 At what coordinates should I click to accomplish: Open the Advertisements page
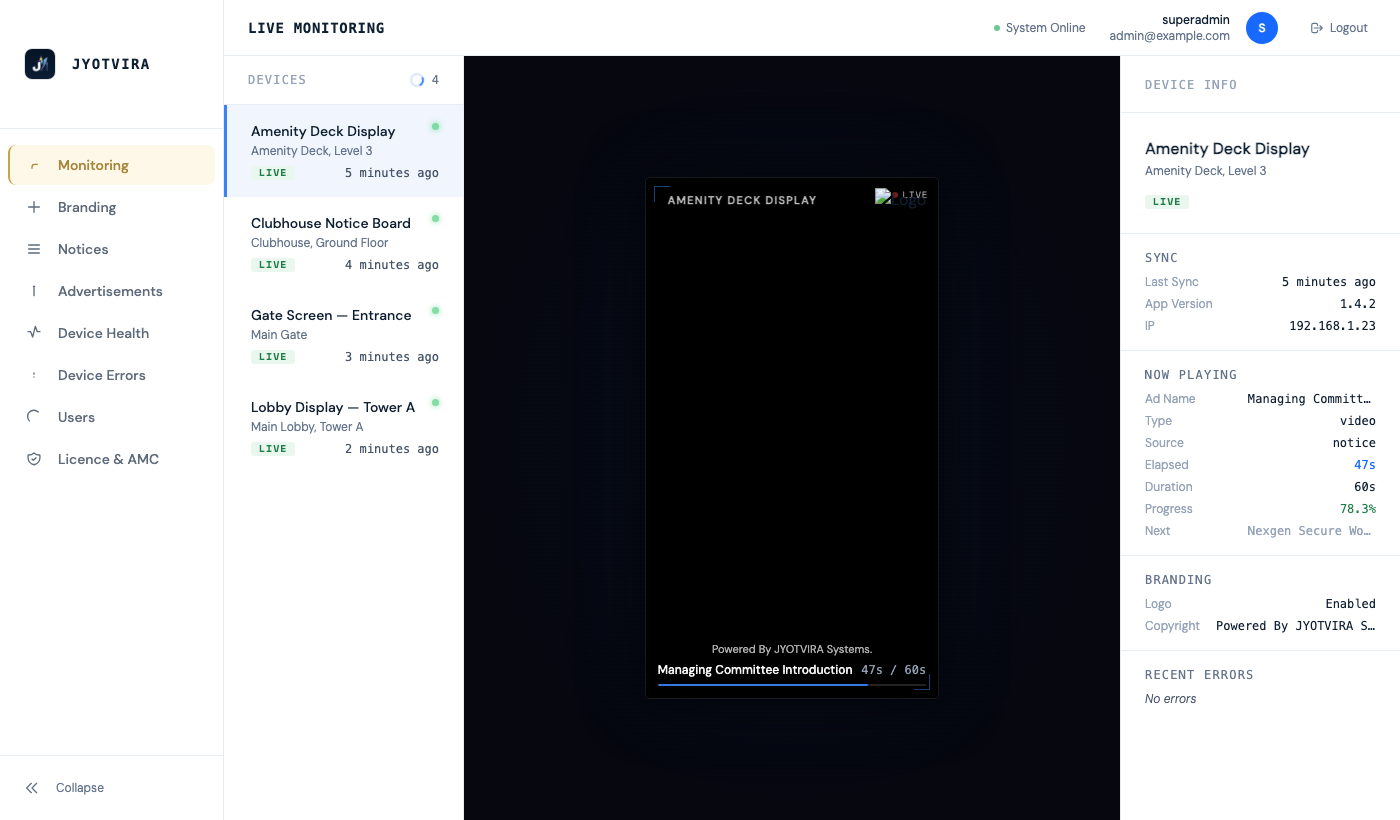[x=111, y=291]
